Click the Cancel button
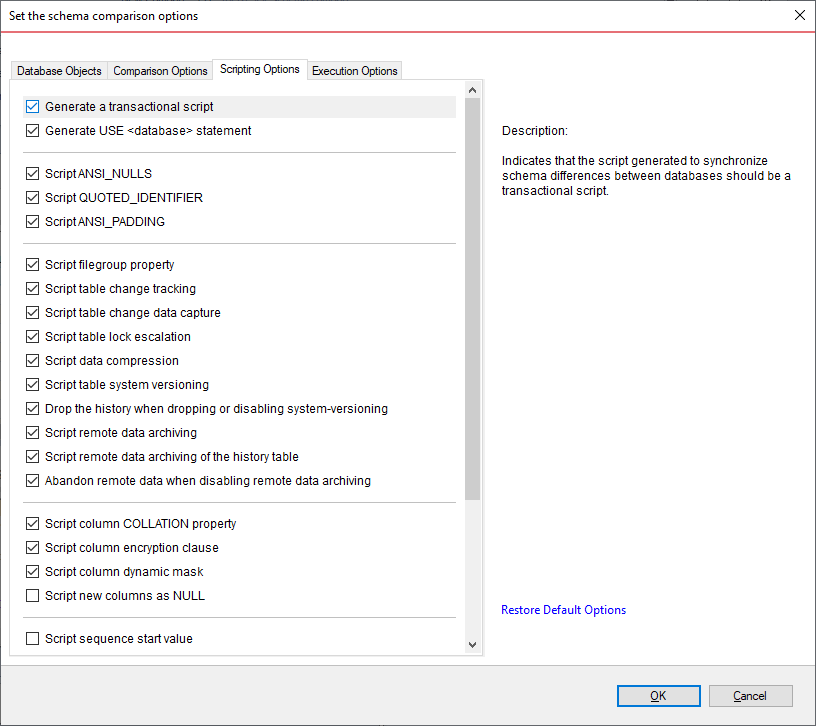The image size is (816, 726). [750, 696]
